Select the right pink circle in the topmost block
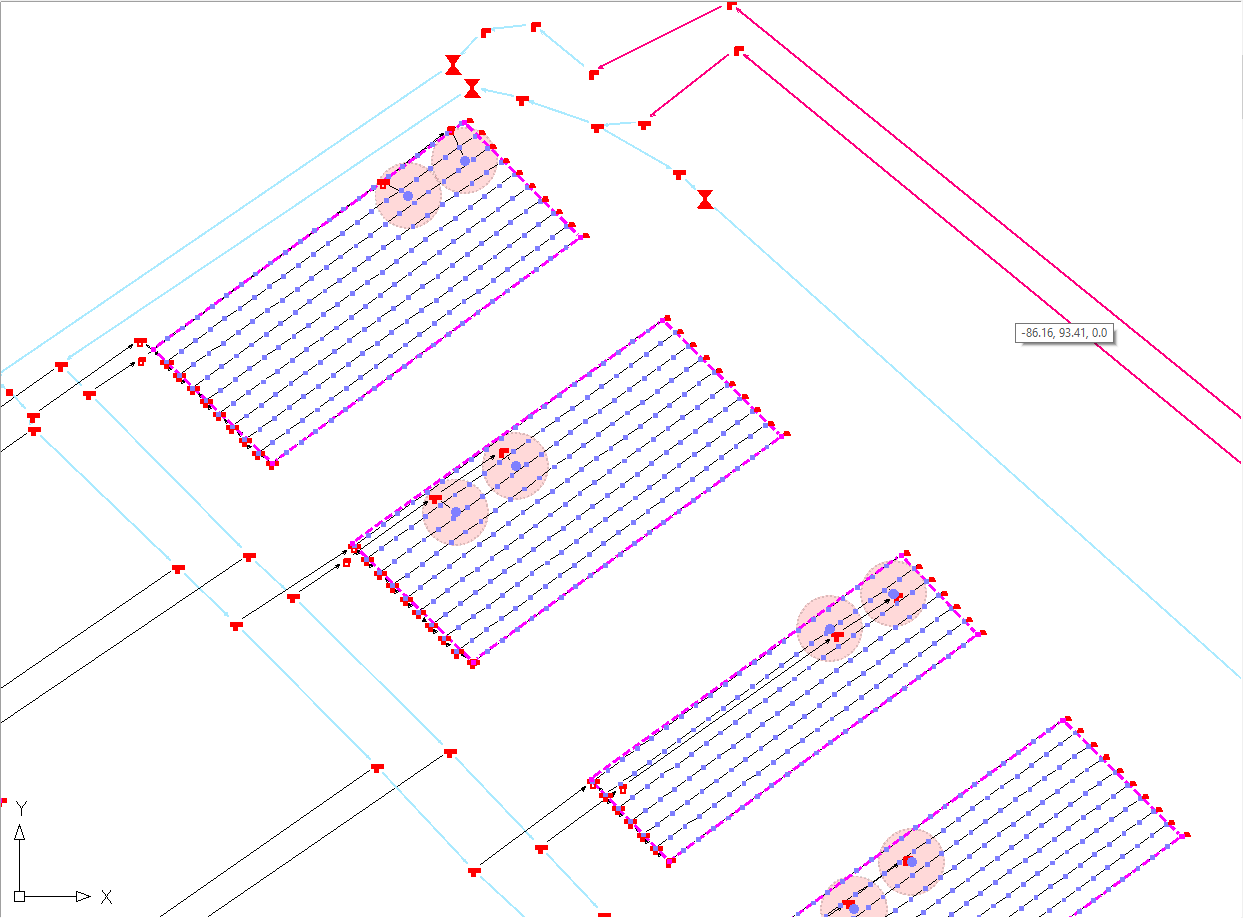This screenshot has width=1243, height=918. click(465, 160)
